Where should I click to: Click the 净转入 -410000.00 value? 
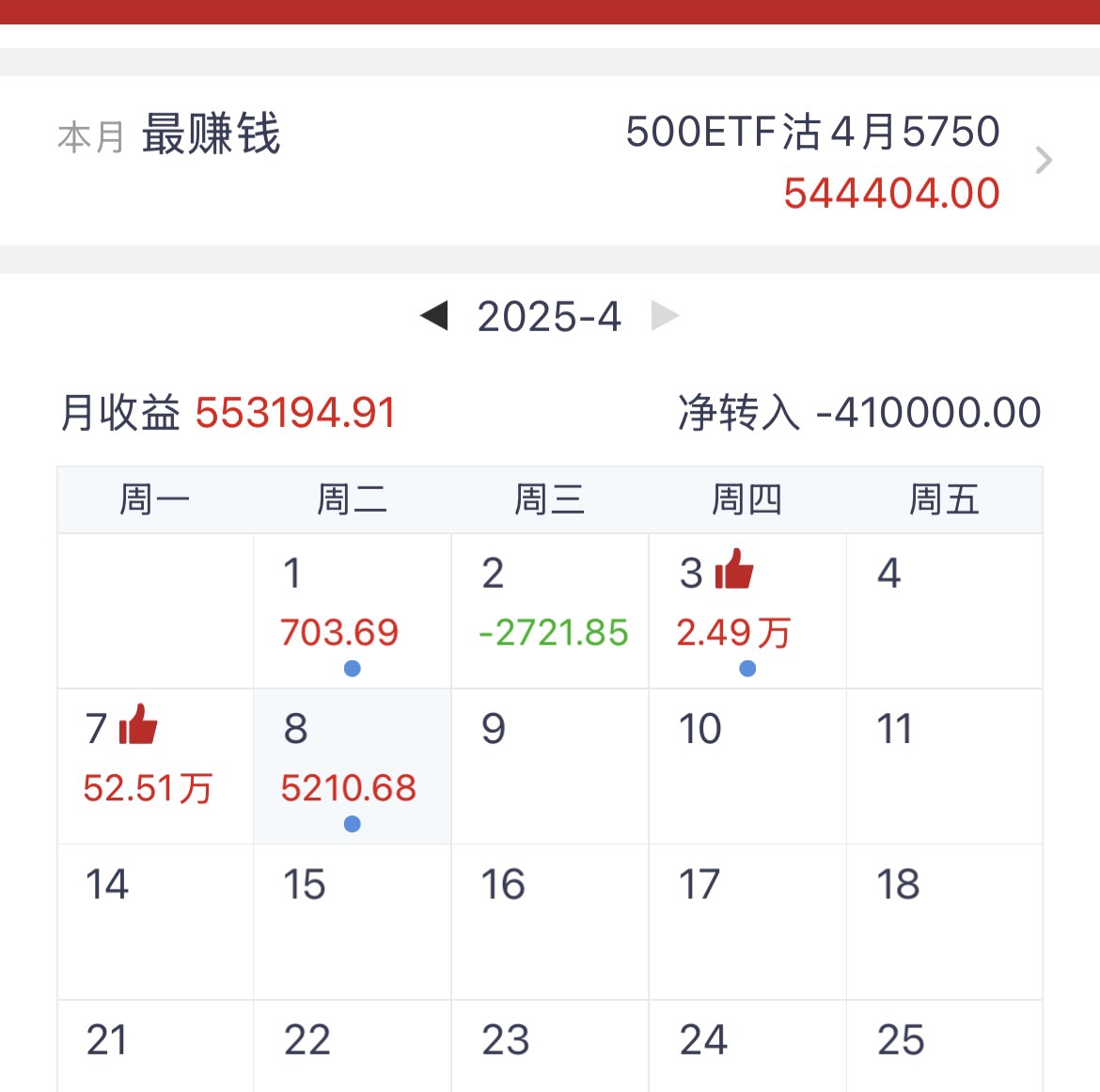[929, 412]
